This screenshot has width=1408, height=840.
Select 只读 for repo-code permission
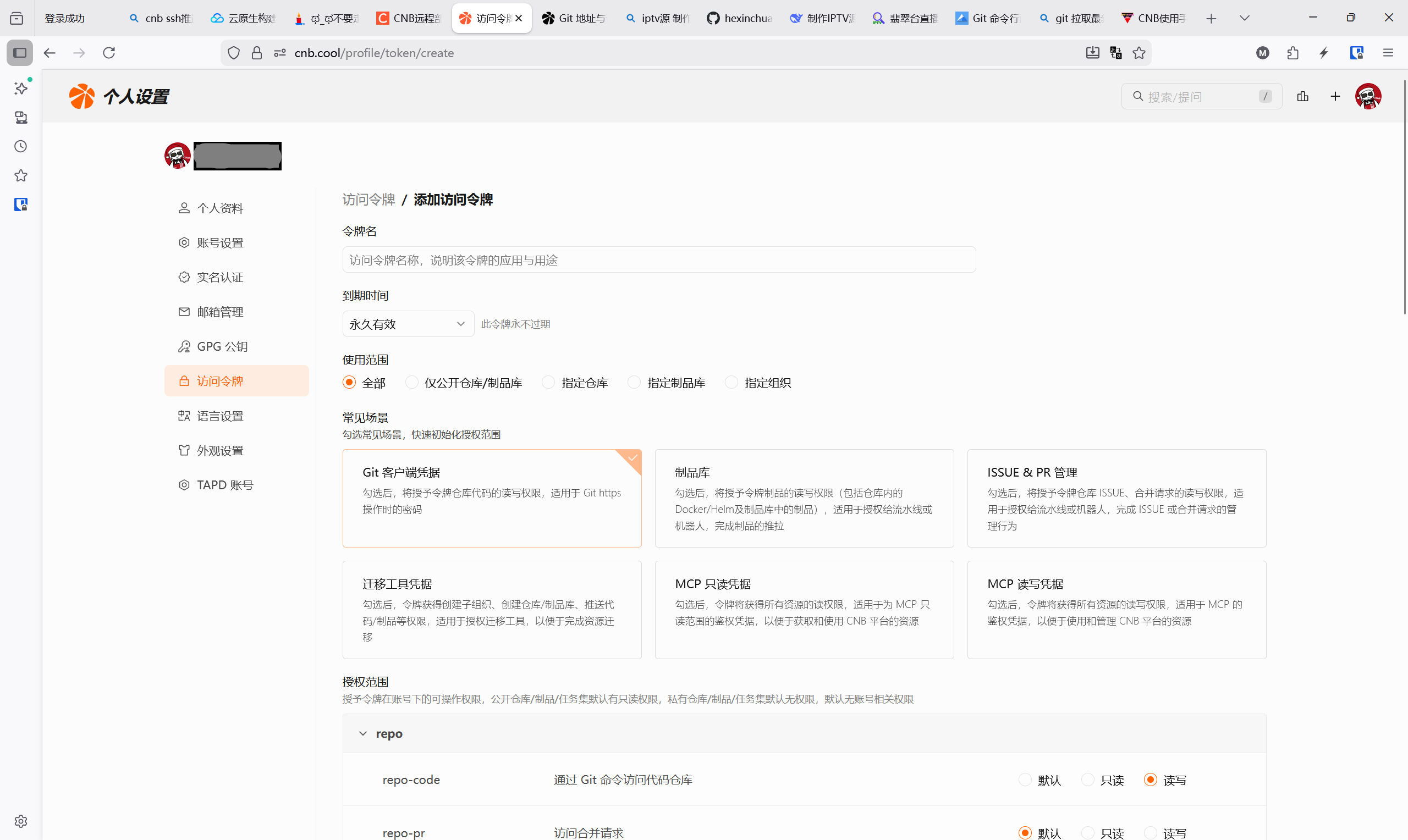coord(1087,780)
